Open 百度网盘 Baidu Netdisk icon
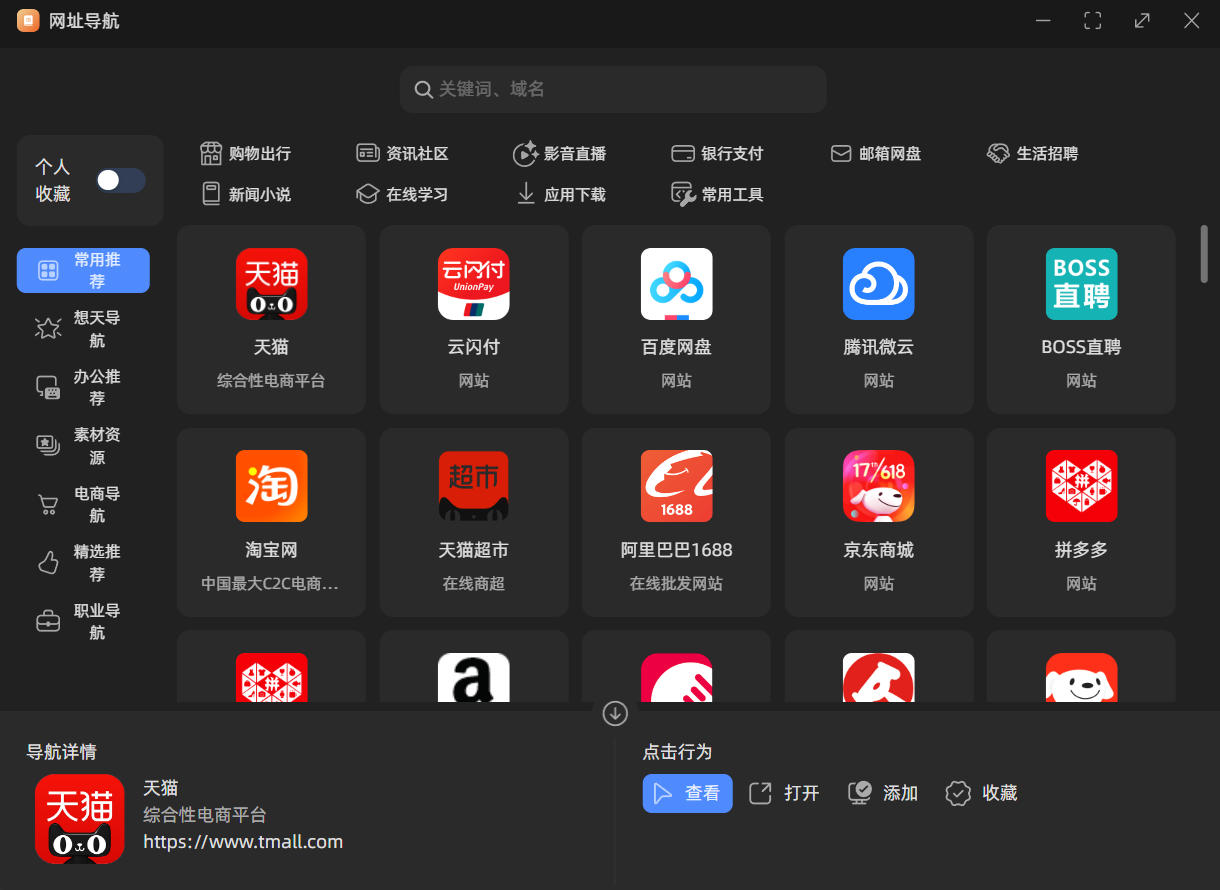The image size is (1220, 890). 676,284
